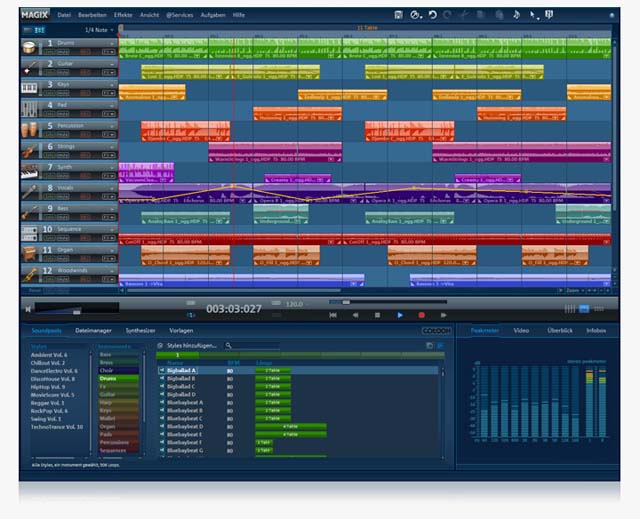The height and width of the screenshot is (519, 640).
Task: Click the save project icon in the toolbar
Action: pyautogui.click(x=399, y=15)
